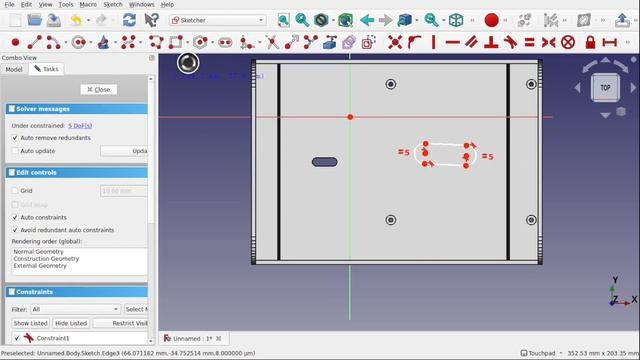Screen dimensions: 640x360
Task: Apply lock constraint with padlock icon
Action: pos(590,42)
